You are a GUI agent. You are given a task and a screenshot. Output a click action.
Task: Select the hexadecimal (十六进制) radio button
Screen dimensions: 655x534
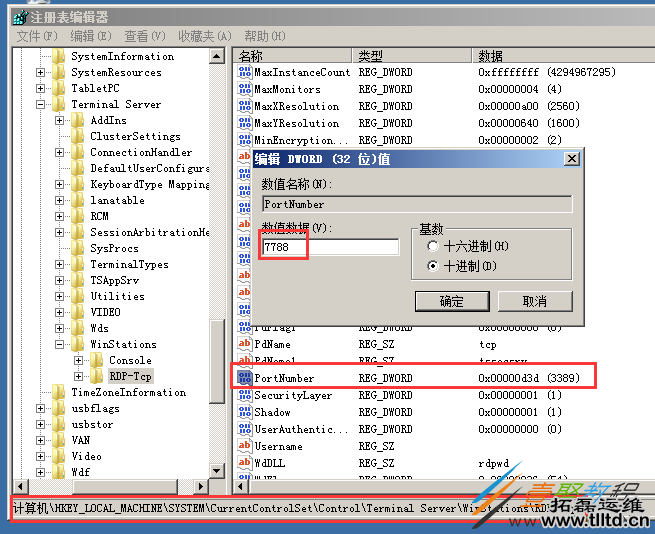point(432,246)
